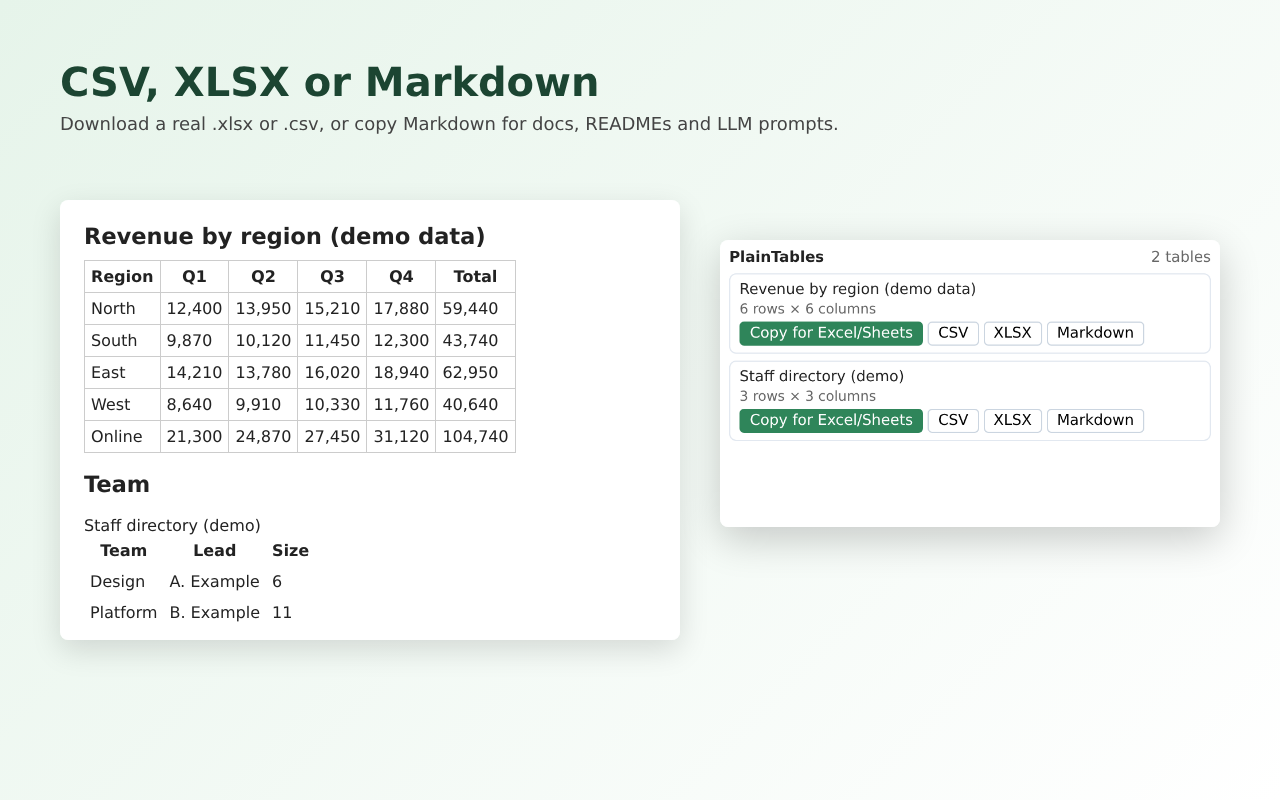Copy Staff directory table for Excel/Sheets
Viewport: 1280px width, 800px height.
pos(831,420)
